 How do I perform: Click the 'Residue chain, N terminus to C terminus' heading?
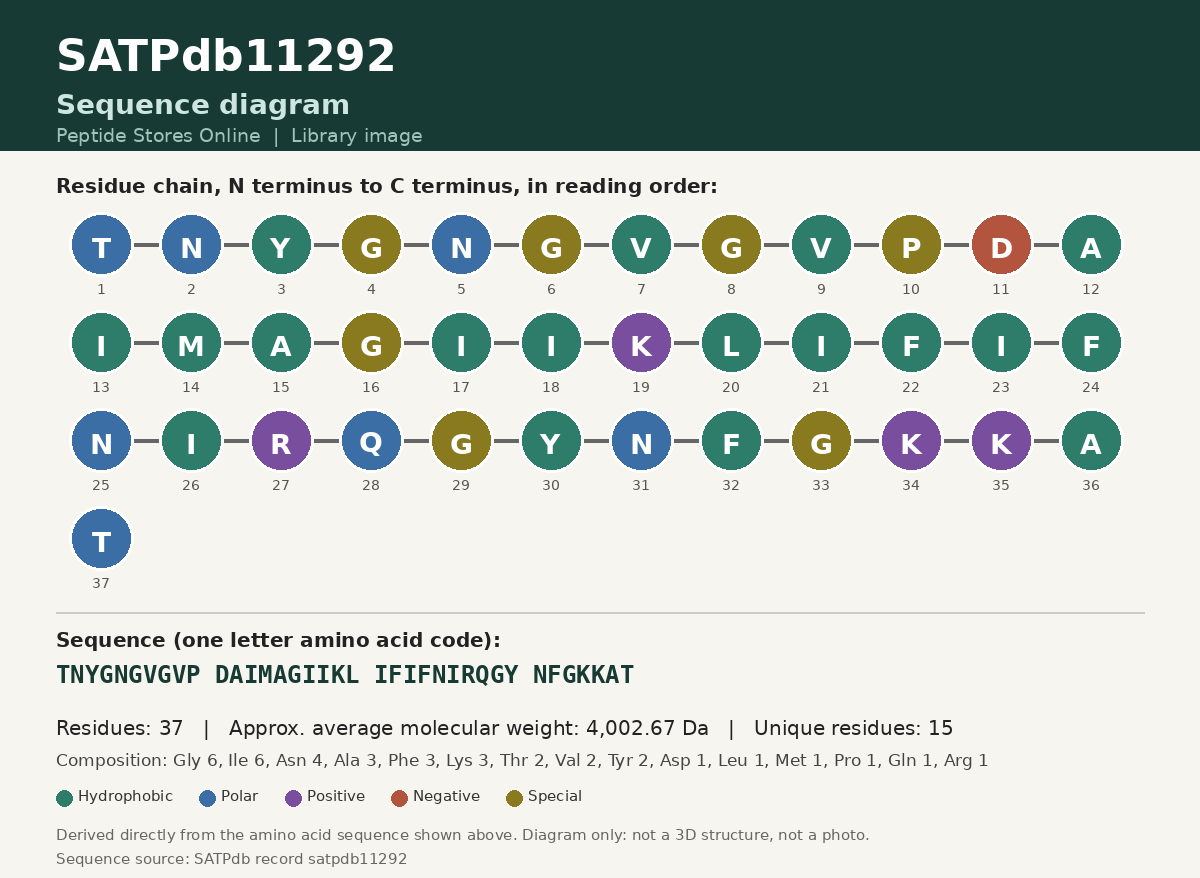point(387,187)
